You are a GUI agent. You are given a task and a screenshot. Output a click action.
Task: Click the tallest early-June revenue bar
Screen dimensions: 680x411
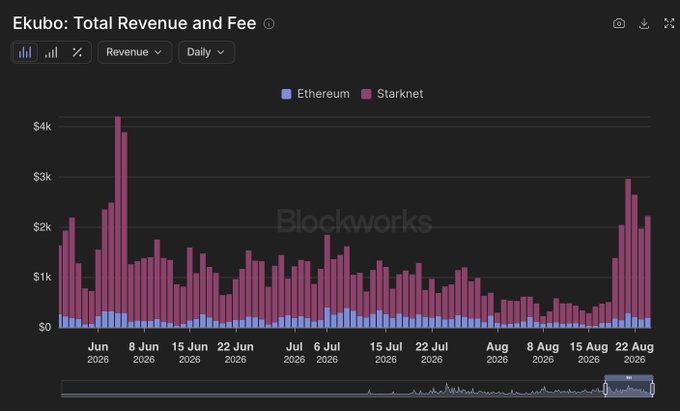click(118, 222)
